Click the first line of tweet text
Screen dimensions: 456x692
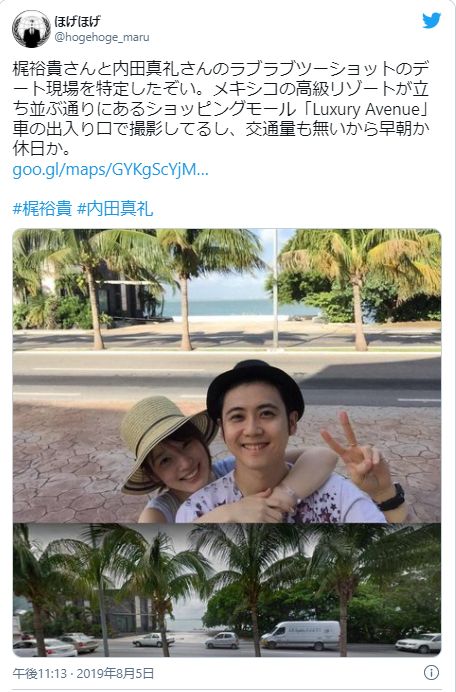(x=221, y=69)
